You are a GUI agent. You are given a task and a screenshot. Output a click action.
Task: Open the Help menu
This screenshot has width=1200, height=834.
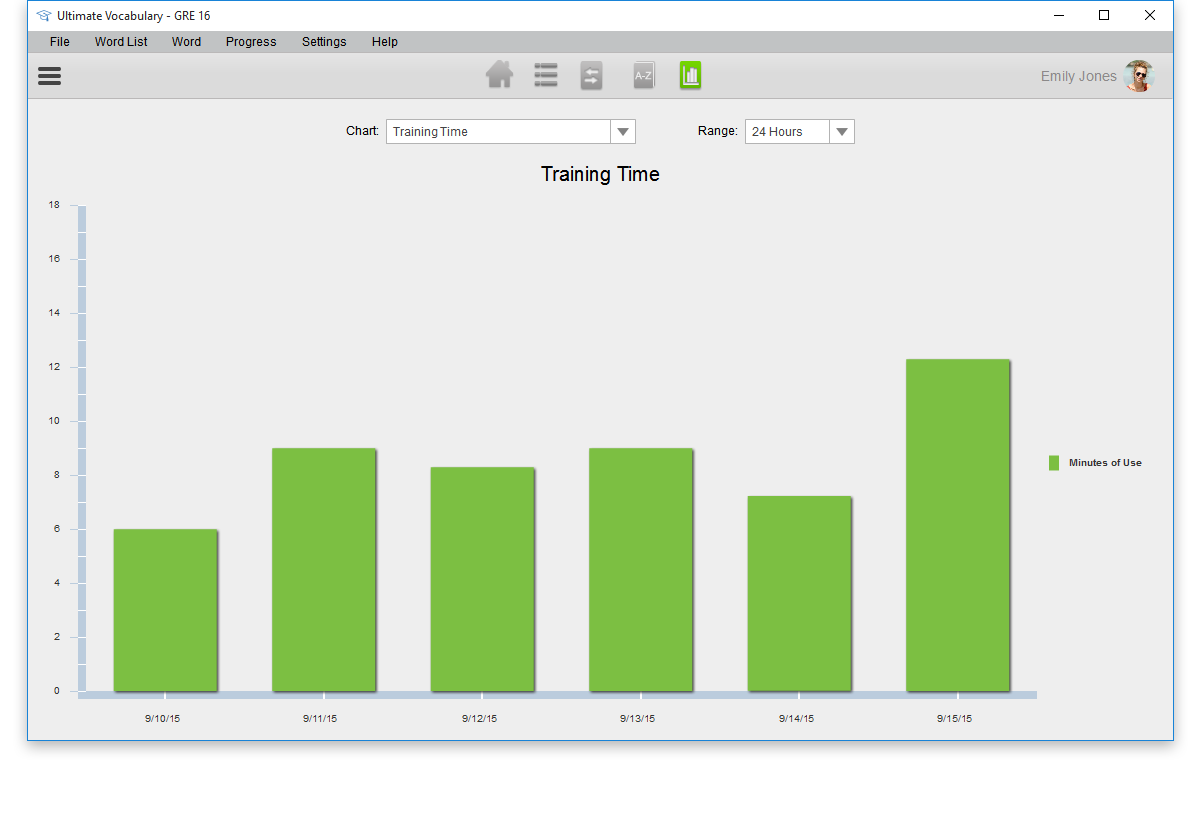(x=385, y=42)
